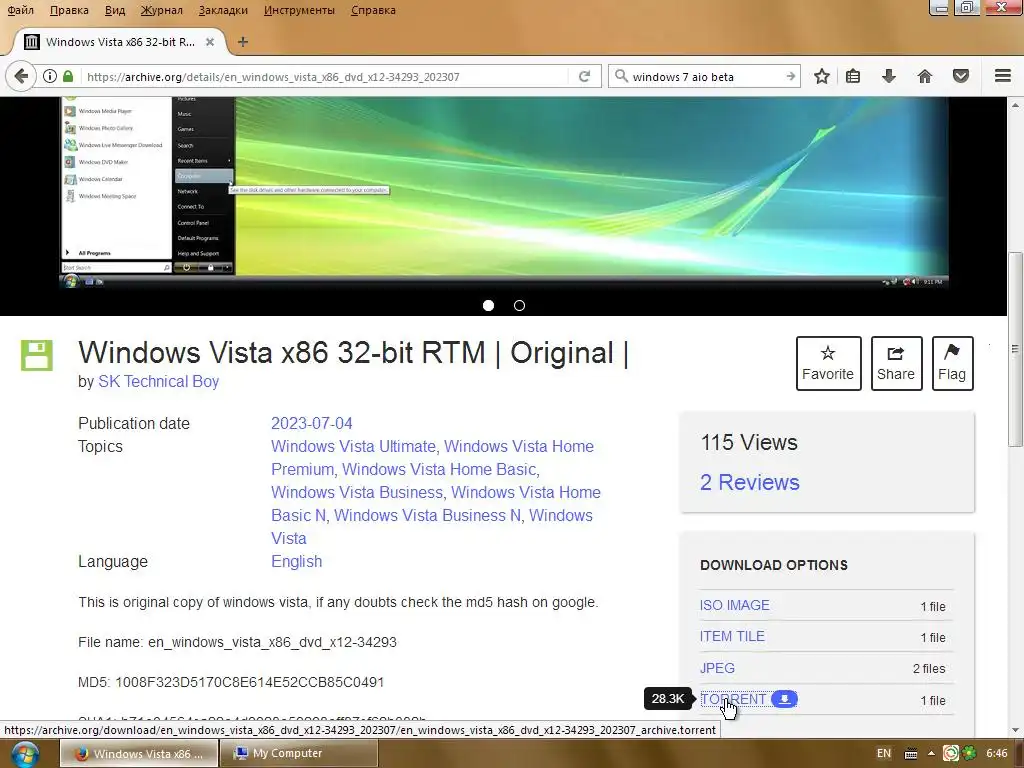Open the Windows Vista Business topic link

(357, 492)
